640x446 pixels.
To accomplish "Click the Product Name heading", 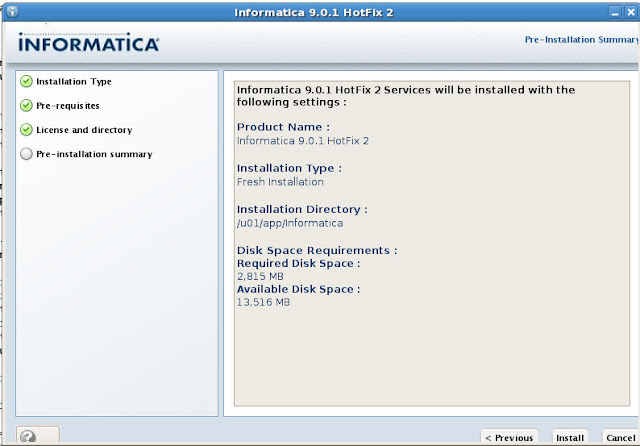I will [283, 127].
